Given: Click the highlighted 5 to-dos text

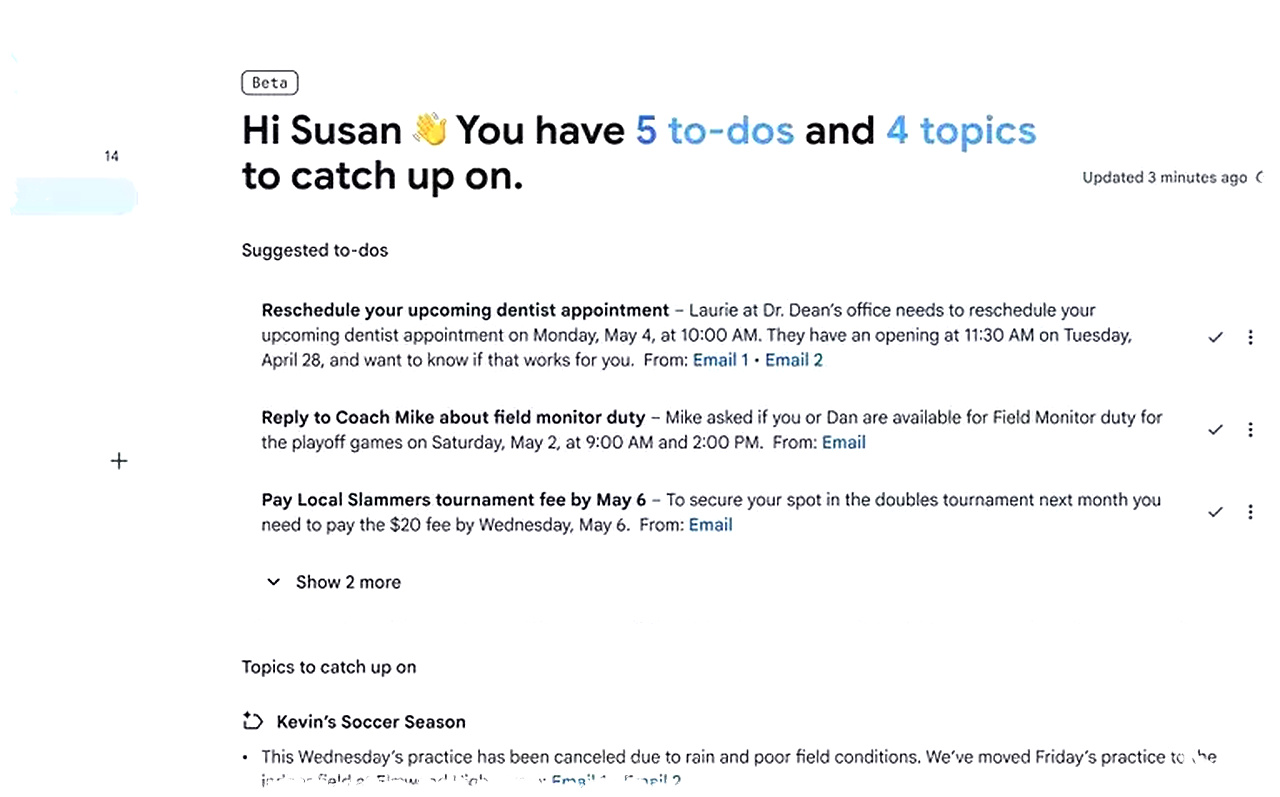Looking at the screenshot, I should (x=715, y=131).
